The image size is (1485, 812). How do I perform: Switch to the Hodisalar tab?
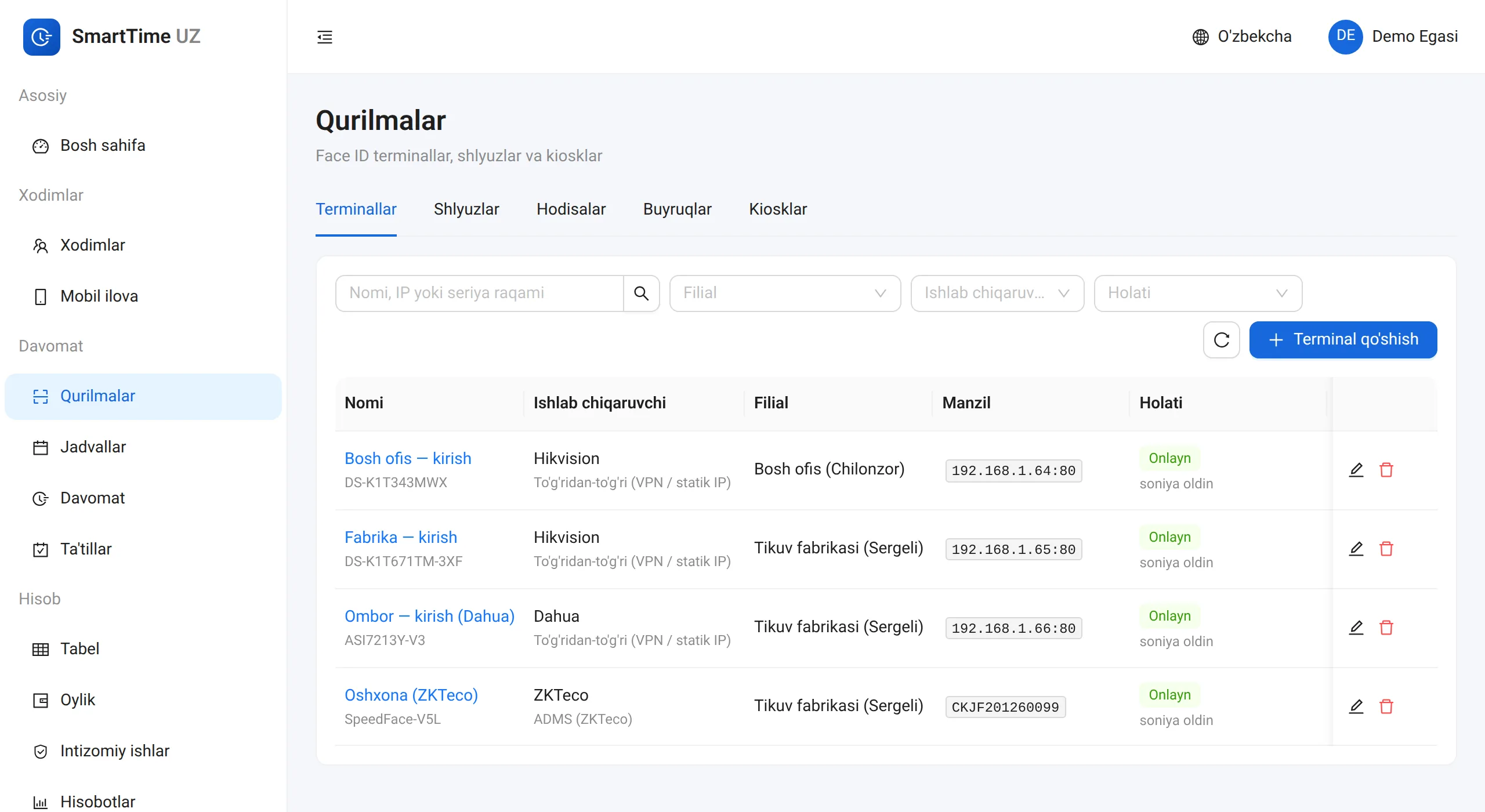click(x=571, y=209)
